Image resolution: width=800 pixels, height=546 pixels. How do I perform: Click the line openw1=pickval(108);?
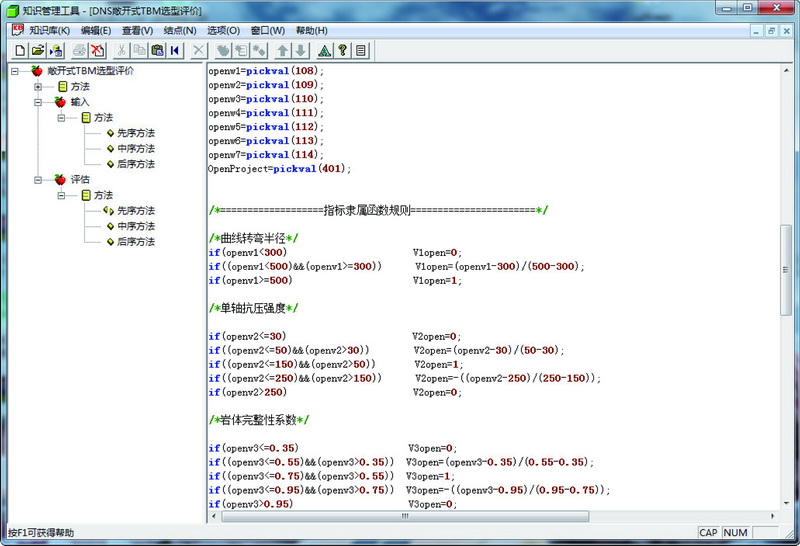(266, 71)
